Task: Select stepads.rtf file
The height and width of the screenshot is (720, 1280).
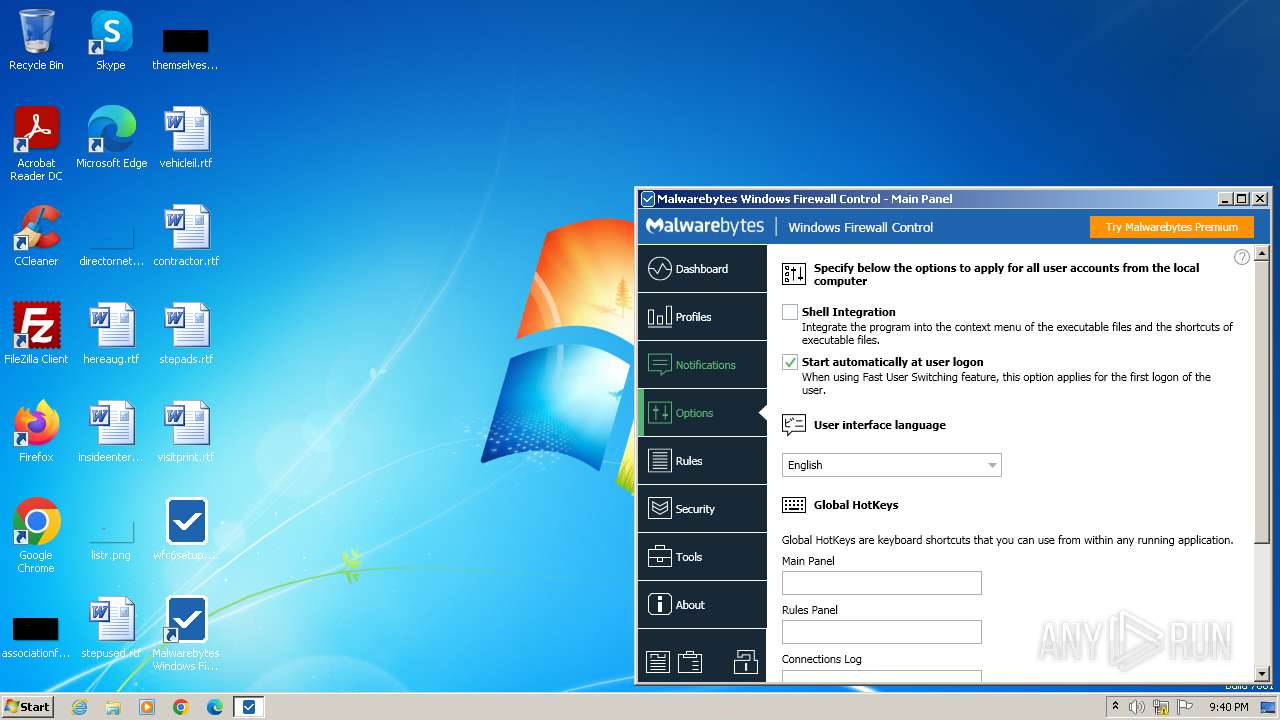Action: 186,333
